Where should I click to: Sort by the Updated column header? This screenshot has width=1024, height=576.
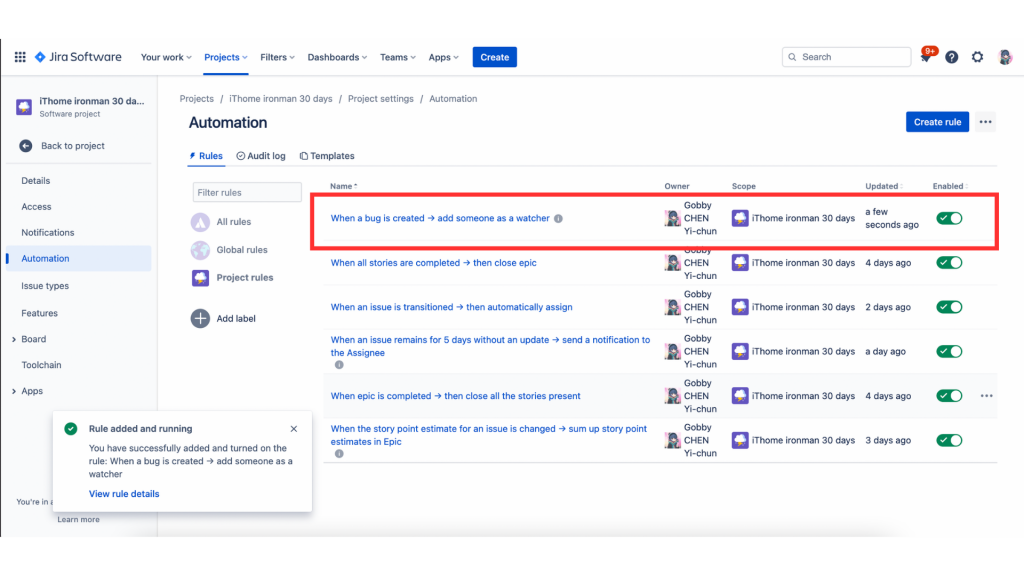point(884,186)
